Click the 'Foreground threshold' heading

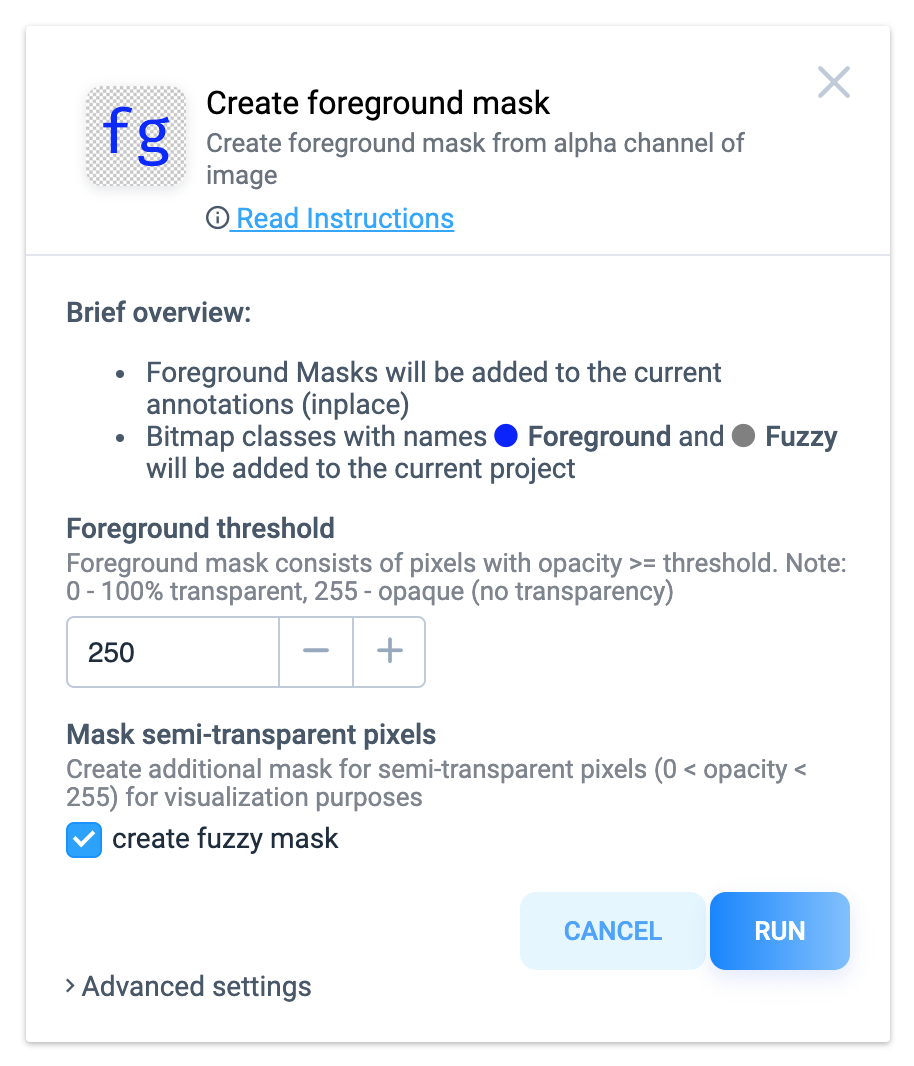(x=201, y=528)
